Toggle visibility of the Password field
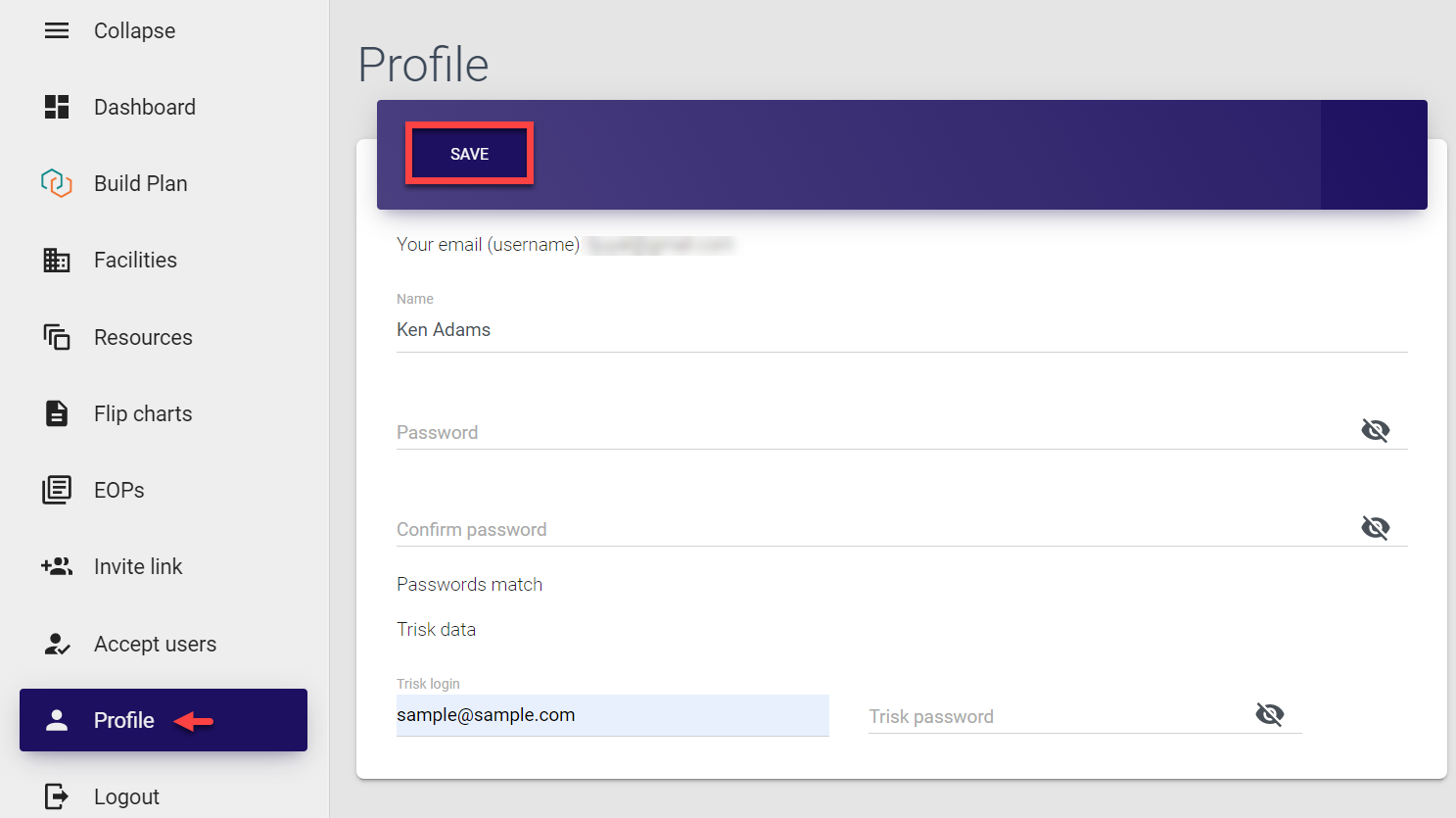The image size is (1456, 818). [x=1375, y=430]
